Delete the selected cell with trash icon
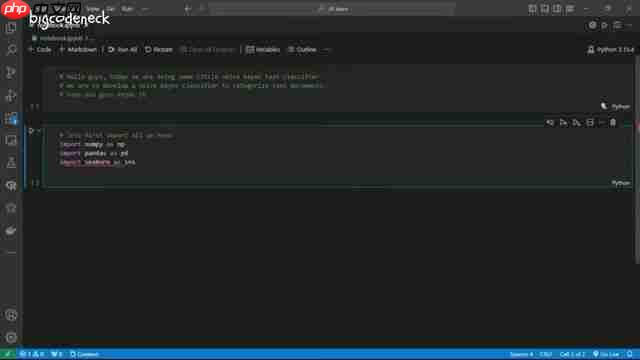 pyautogui.click(x=613, y=122)
